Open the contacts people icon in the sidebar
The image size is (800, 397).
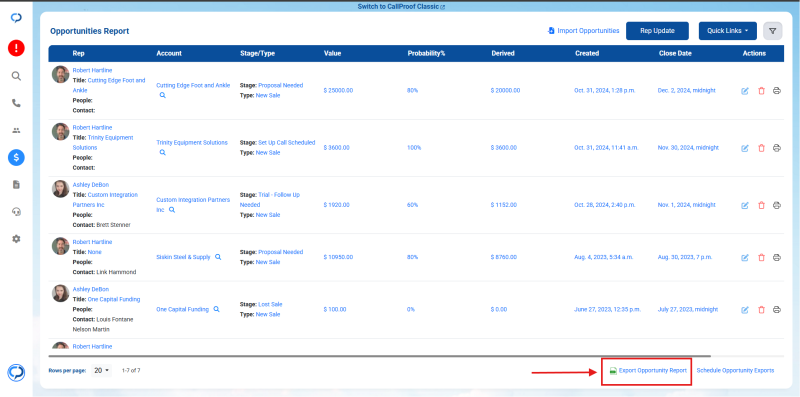coord(16,131)
